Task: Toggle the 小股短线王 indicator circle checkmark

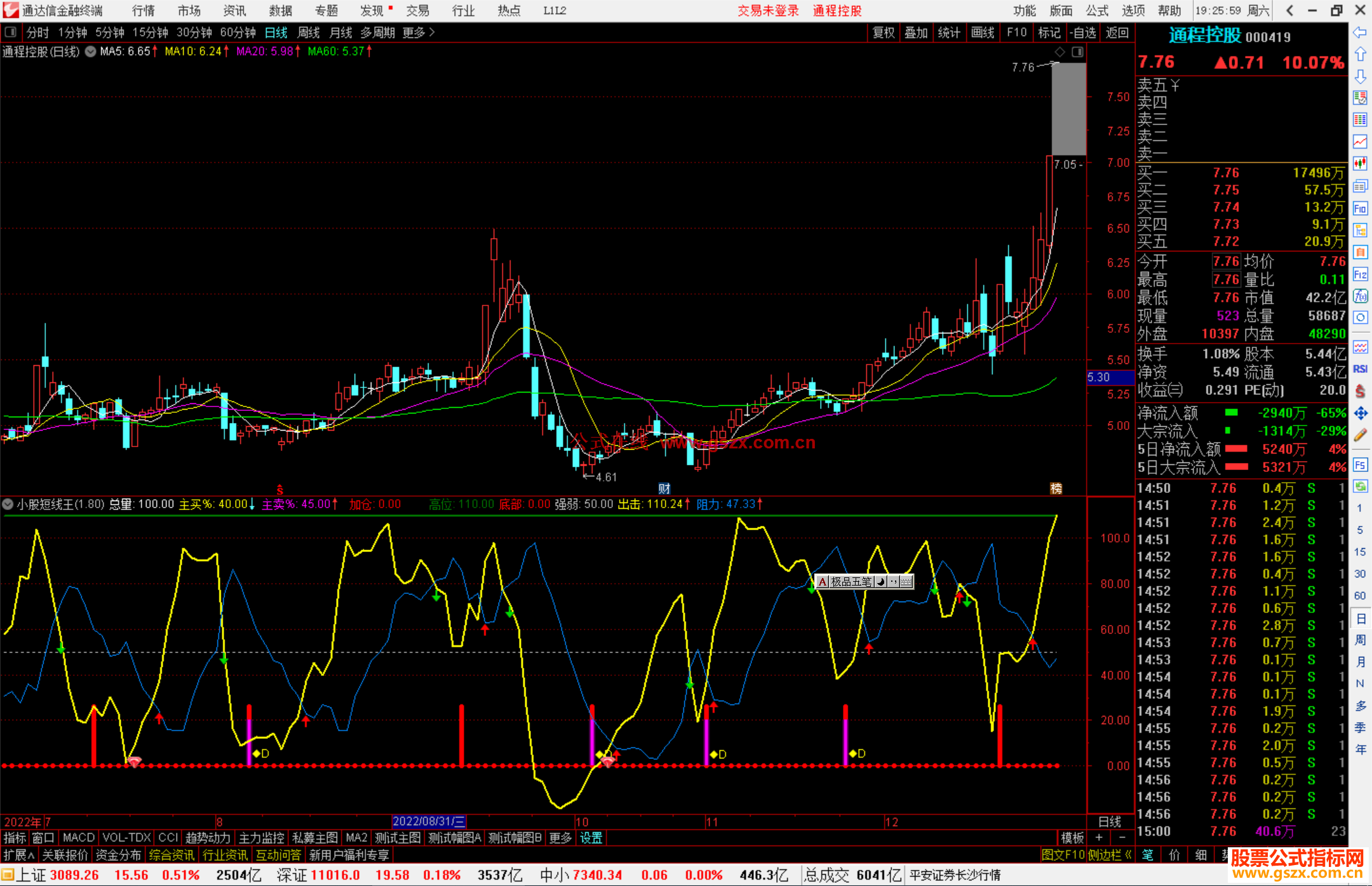Action: (8, 504)
